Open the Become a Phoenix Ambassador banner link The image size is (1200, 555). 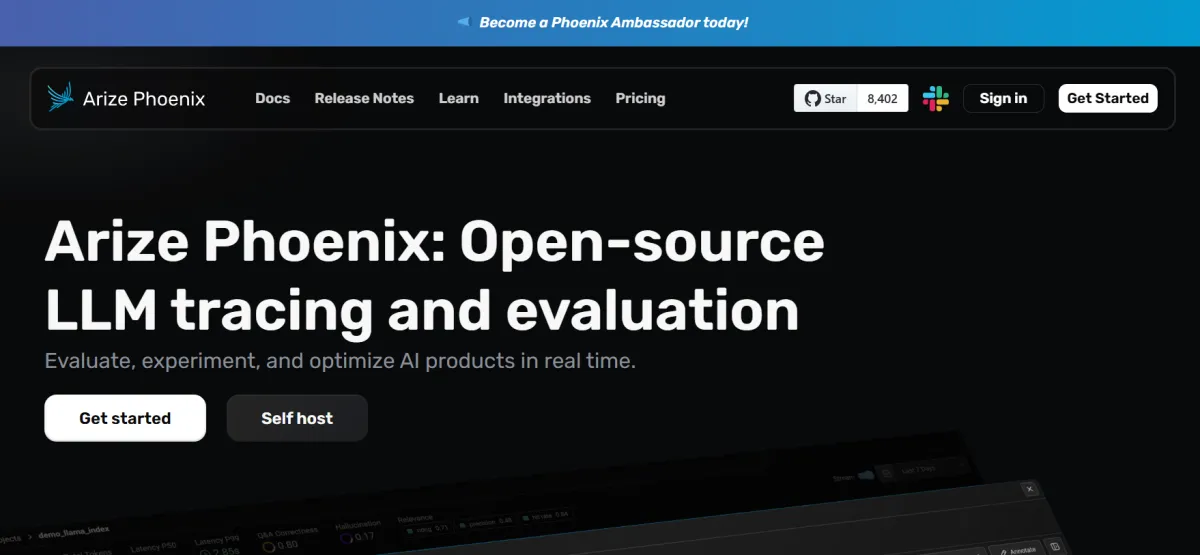[614, 22]
